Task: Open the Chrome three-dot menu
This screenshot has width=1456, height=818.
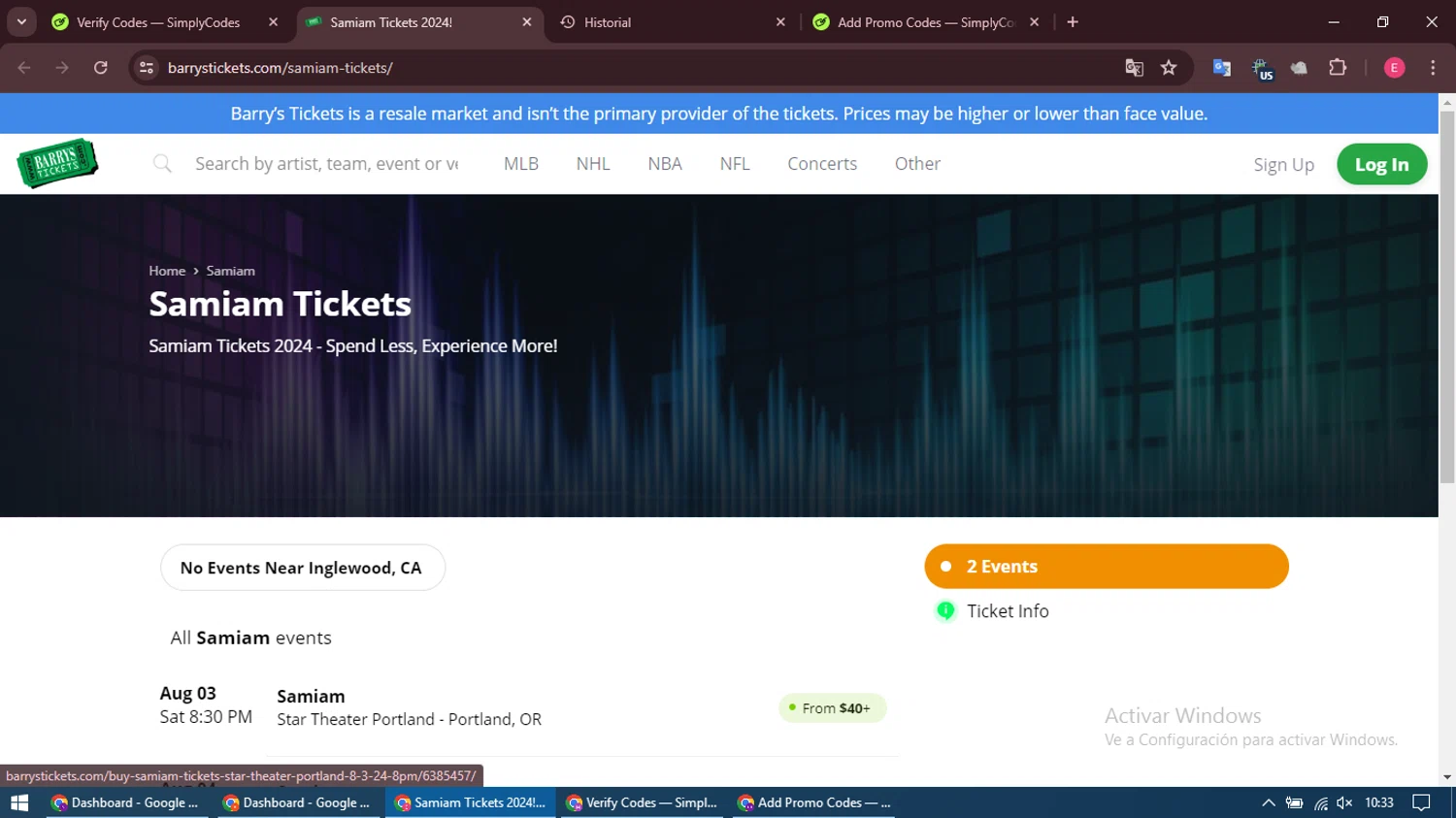Action: click(1433, 68)
